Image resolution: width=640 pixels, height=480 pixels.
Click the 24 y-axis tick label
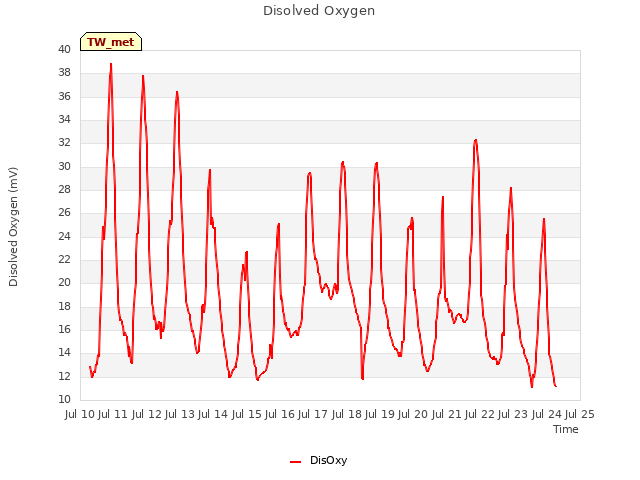64,236
